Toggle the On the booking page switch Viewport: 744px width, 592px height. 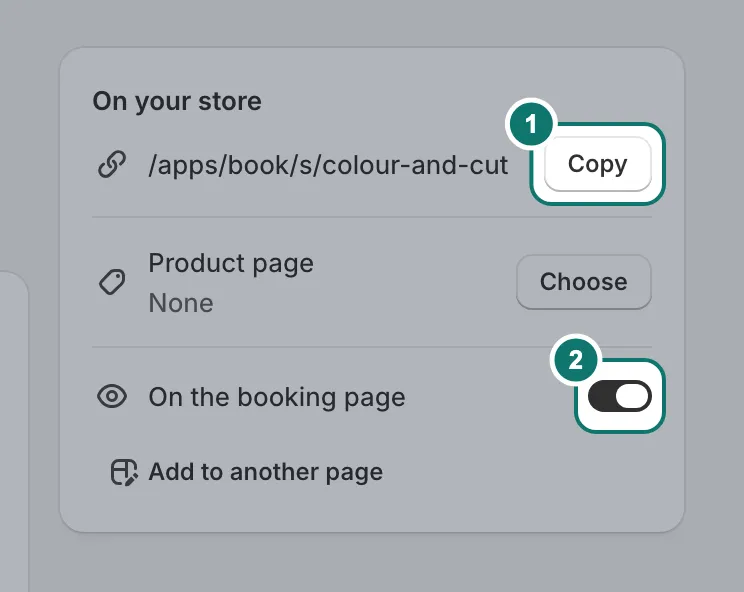coord(619,396)
